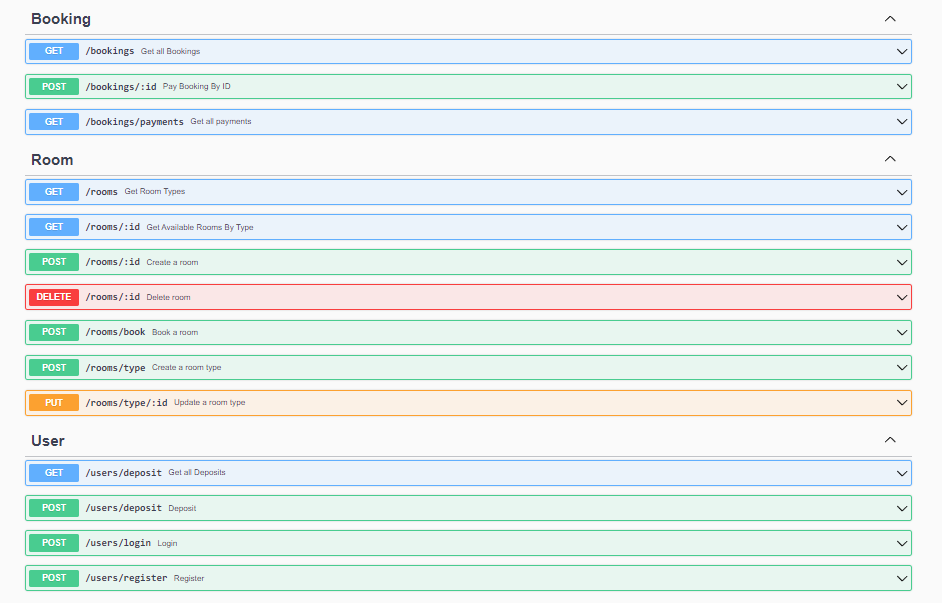Expand arrow on POST /rooms/book row
Image resolution: width=942 pixels, height=603 pixels.
coord(902,333)
